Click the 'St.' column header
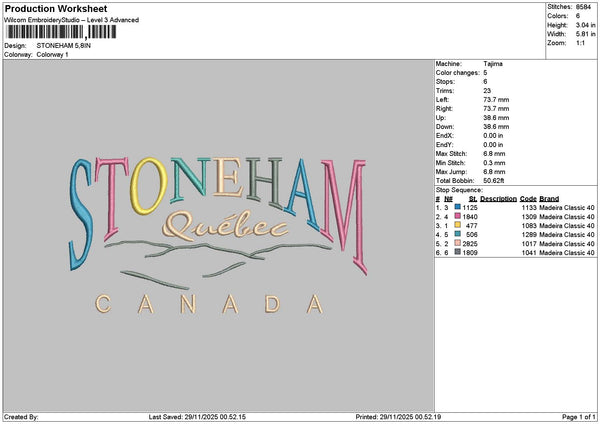The width and height of the screenshot is (600, 424). coord(473,199)
